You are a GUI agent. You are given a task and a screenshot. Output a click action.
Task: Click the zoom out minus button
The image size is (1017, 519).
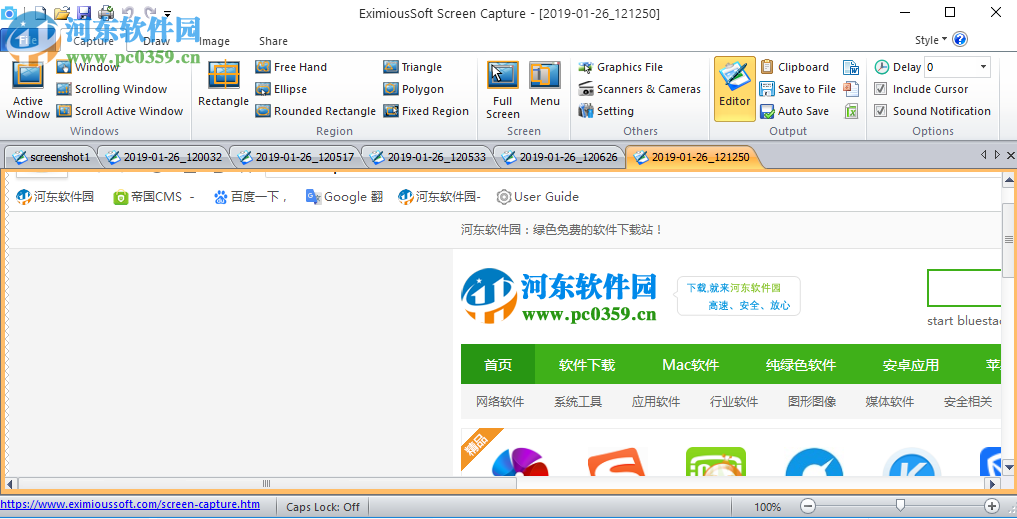pos(808,505)
